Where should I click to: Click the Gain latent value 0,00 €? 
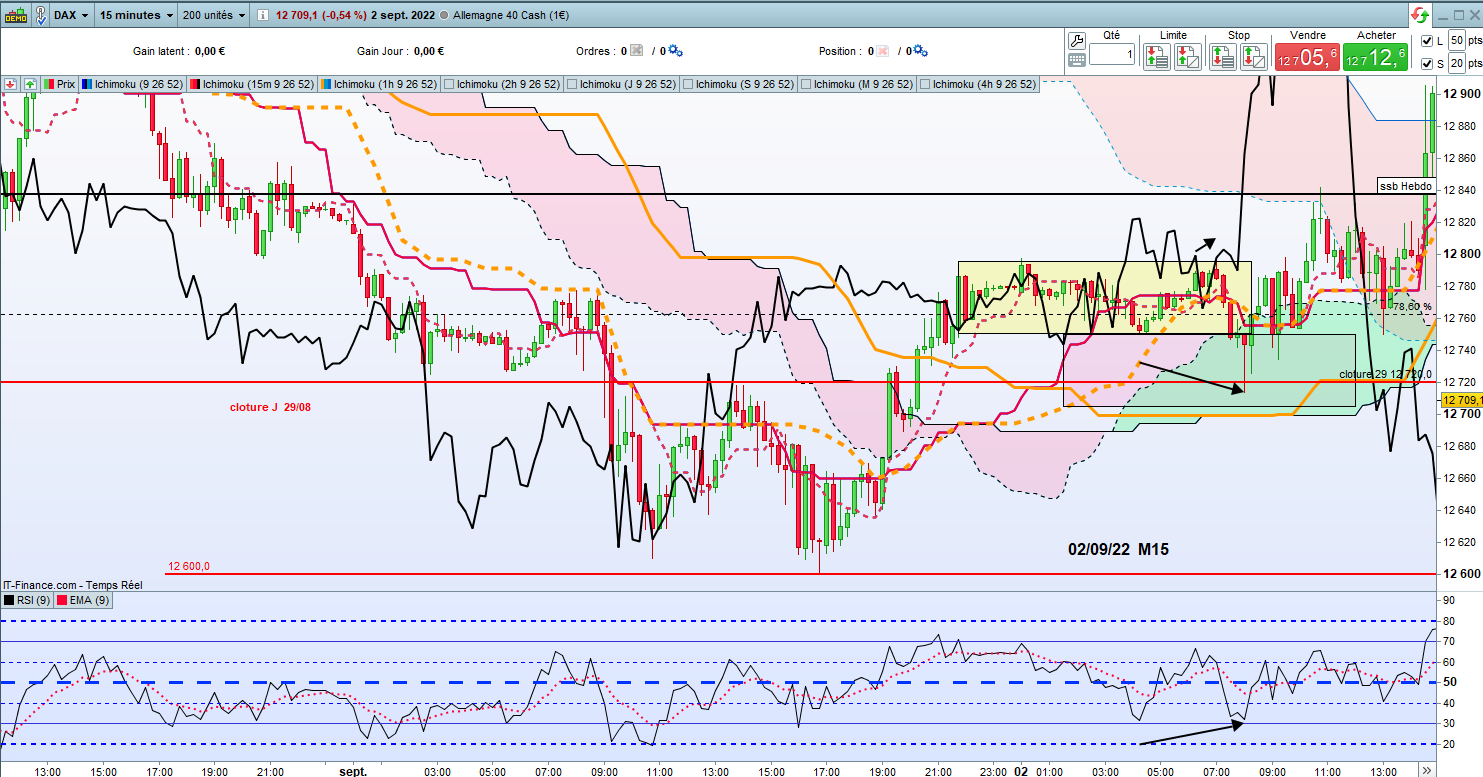pyautogui.click(x=212, y=51)
